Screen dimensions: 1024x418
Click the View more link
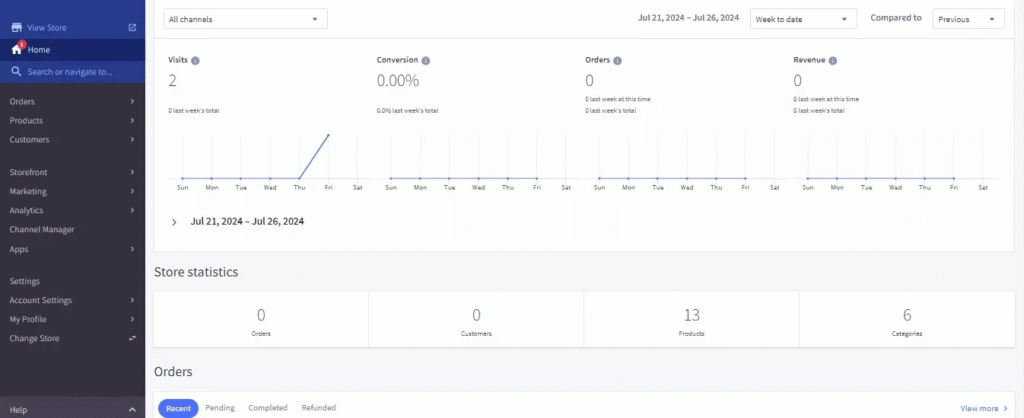click(x=984, y=408)
